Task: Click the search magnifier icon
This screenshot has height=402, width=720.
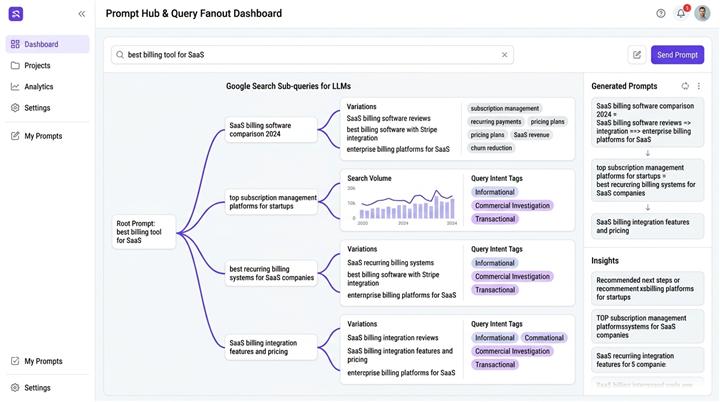Action: [x=120, y=55]
